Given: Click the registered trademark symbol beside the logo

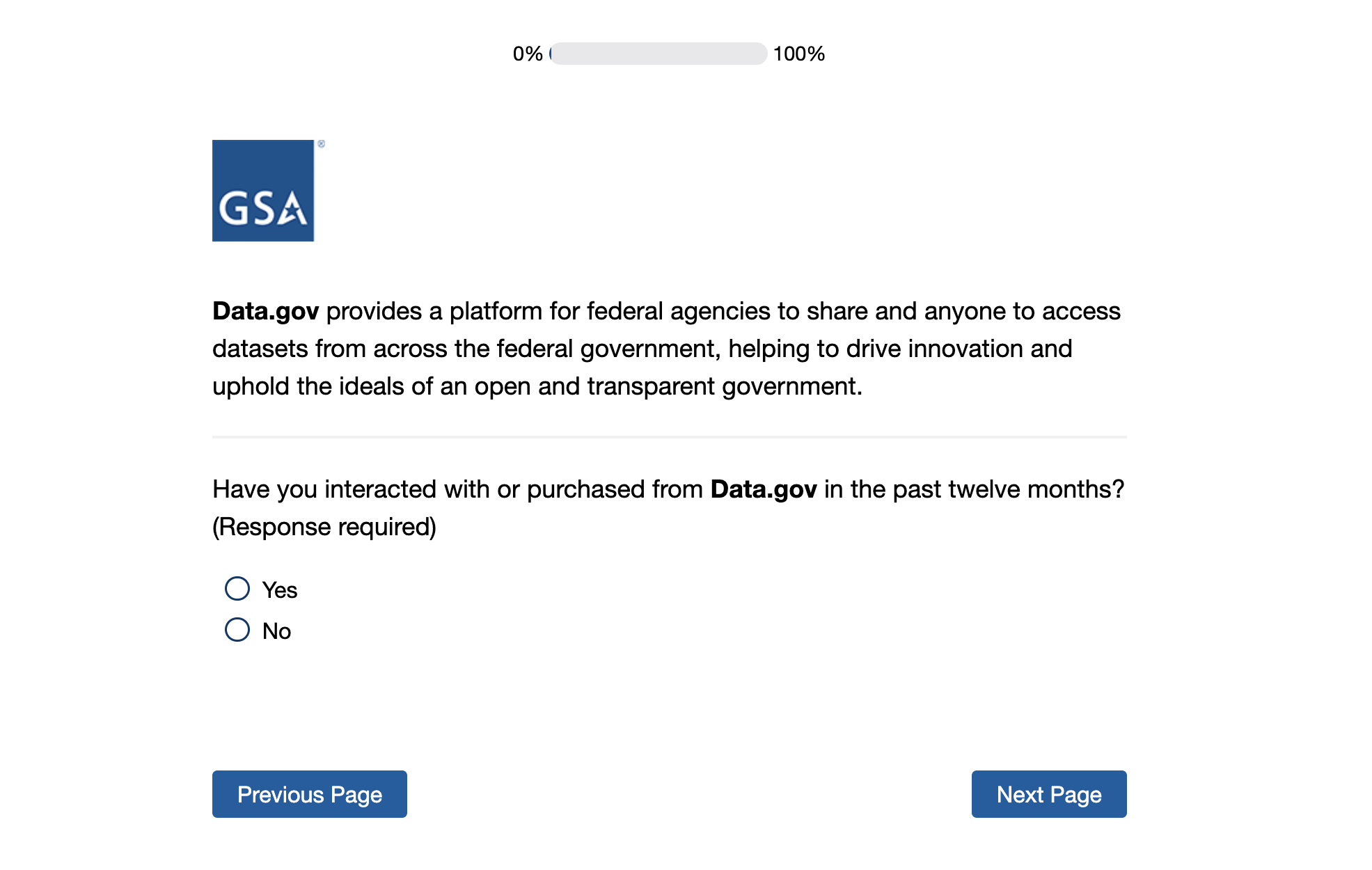Looking at the screenshot, I should (x=321, y=144).
